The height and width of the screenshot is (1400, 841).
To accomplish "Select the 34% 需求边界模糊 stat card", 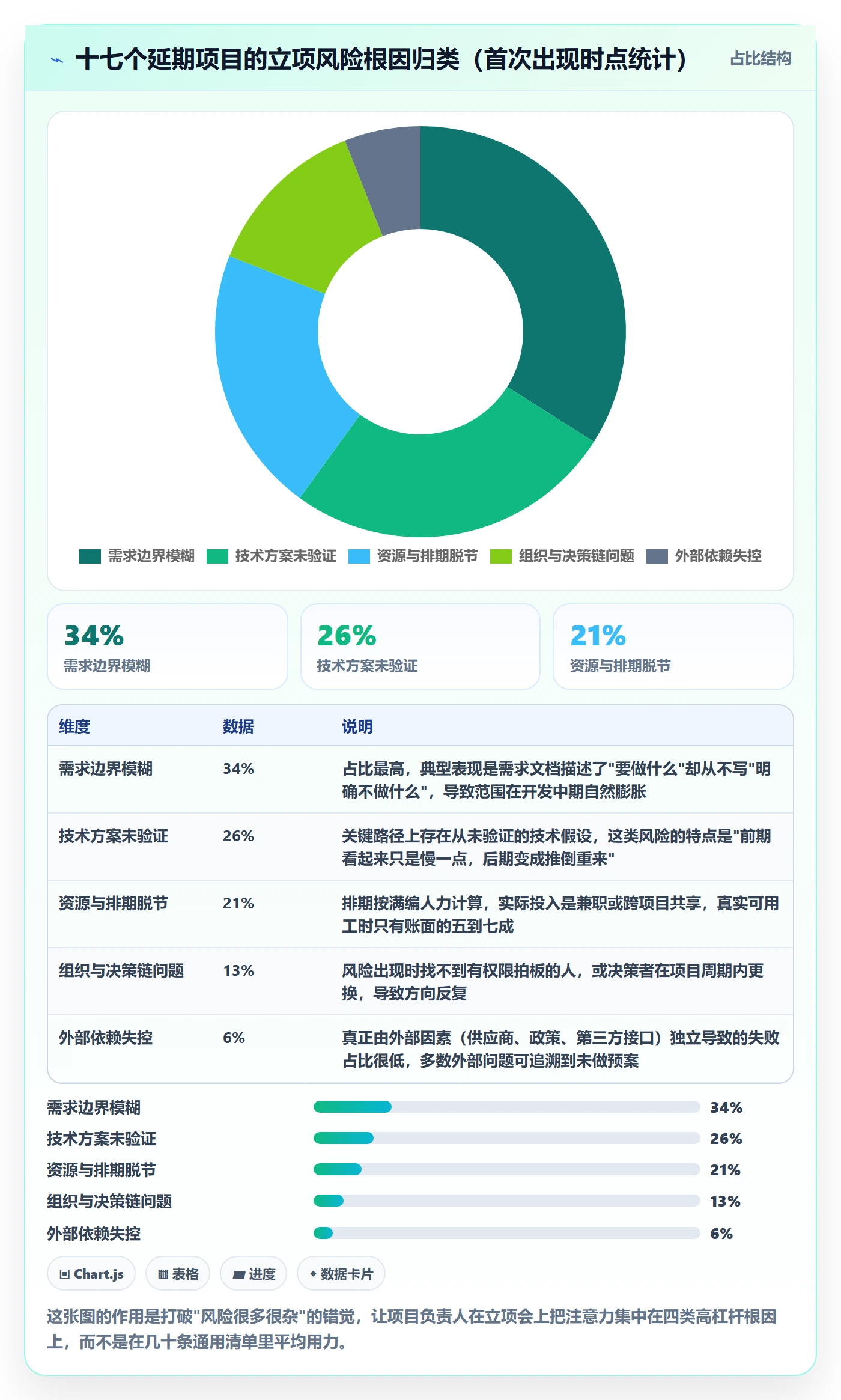I will 168,647.
